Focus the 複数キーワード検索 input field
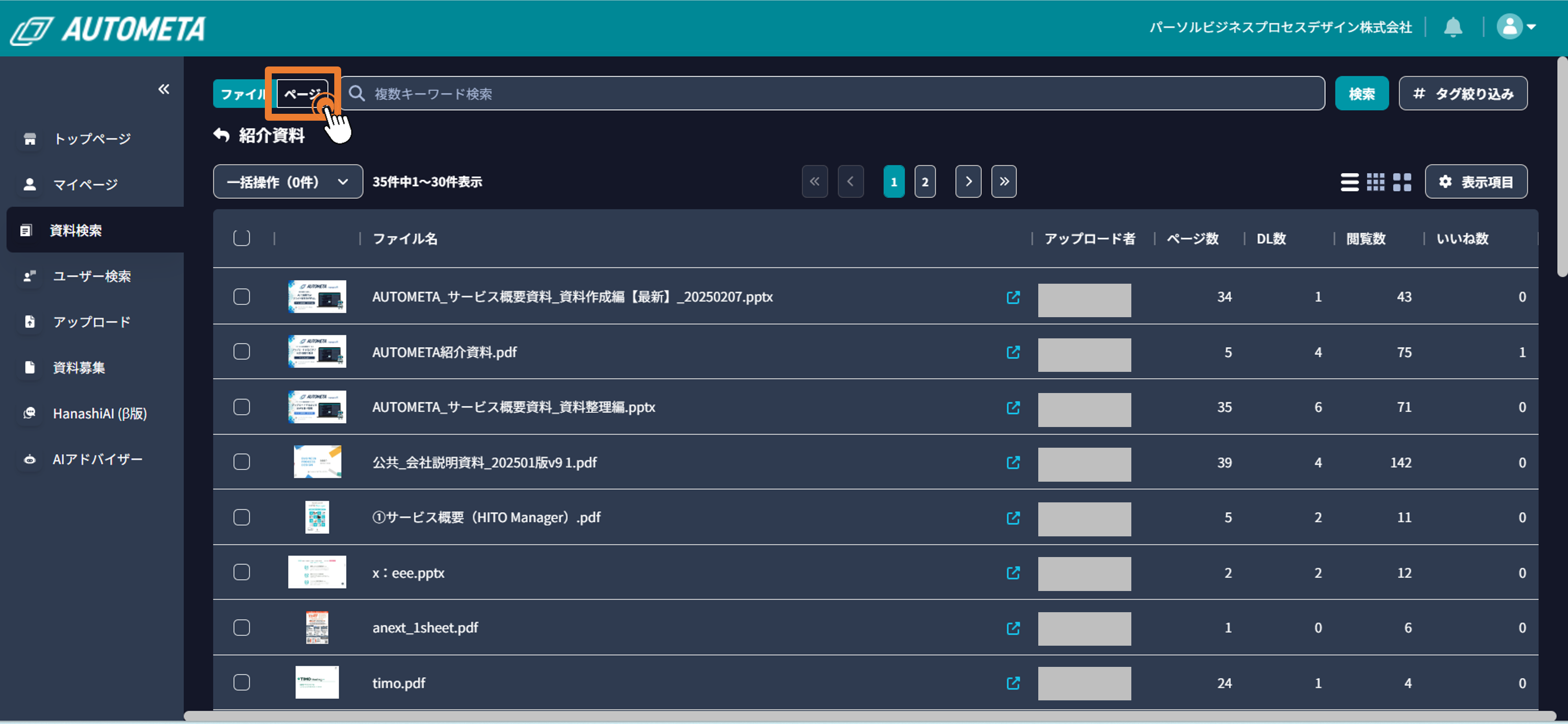The height and width of the screenshot is (724, 1568). [x=832, y=93]
